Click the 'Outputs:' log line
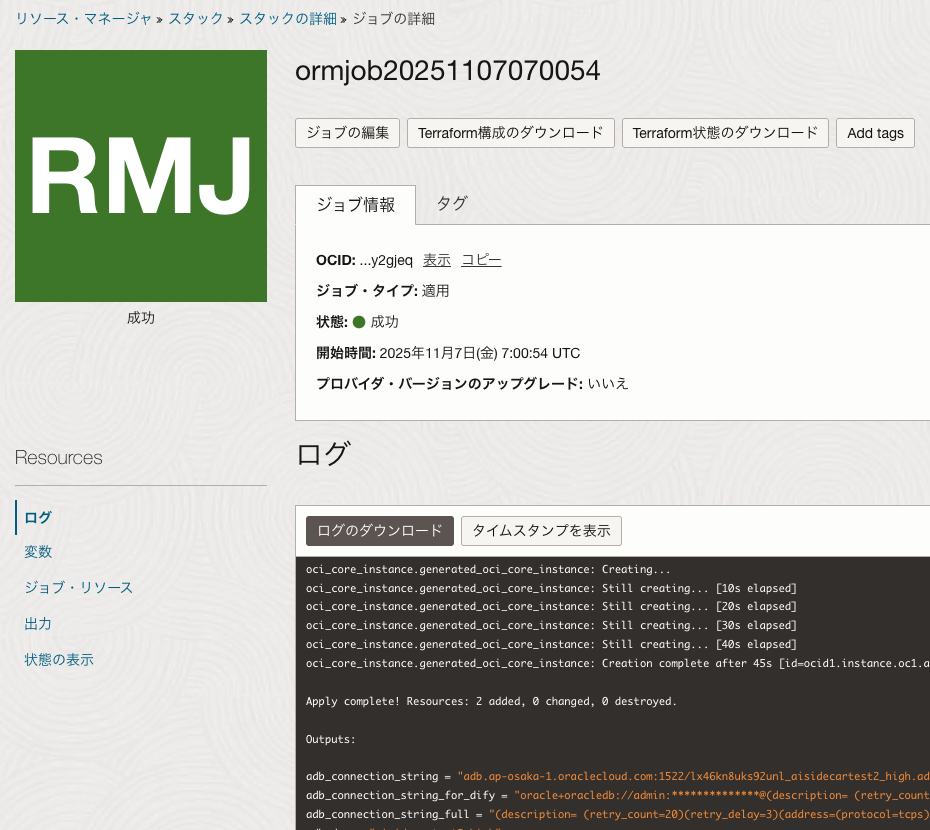This screenshot has width=930, height=830. 330,739
